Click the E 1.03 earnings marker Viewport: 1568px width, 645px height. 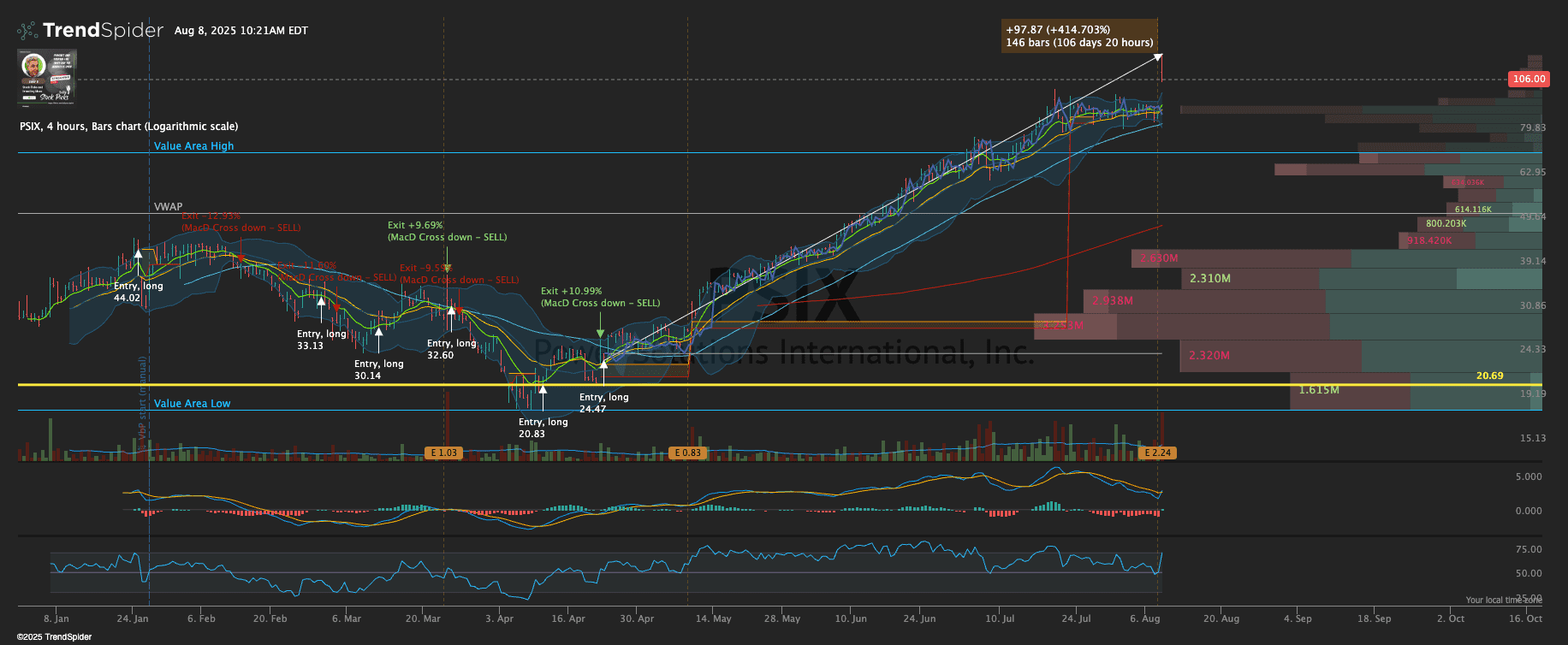point(444,453)
